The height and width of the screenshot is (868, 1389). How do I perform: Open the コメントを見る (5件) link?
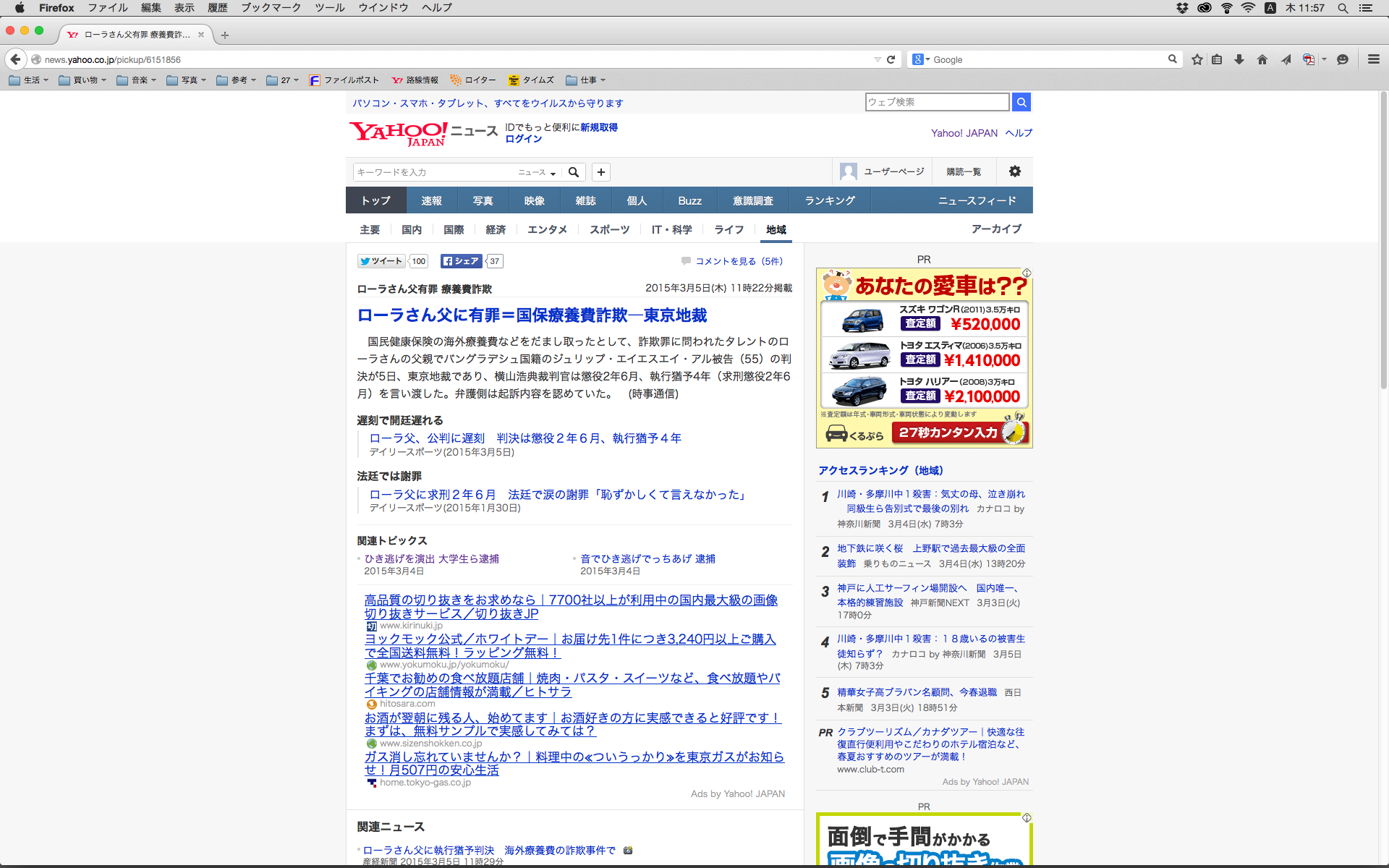click(x=739, y=261)
